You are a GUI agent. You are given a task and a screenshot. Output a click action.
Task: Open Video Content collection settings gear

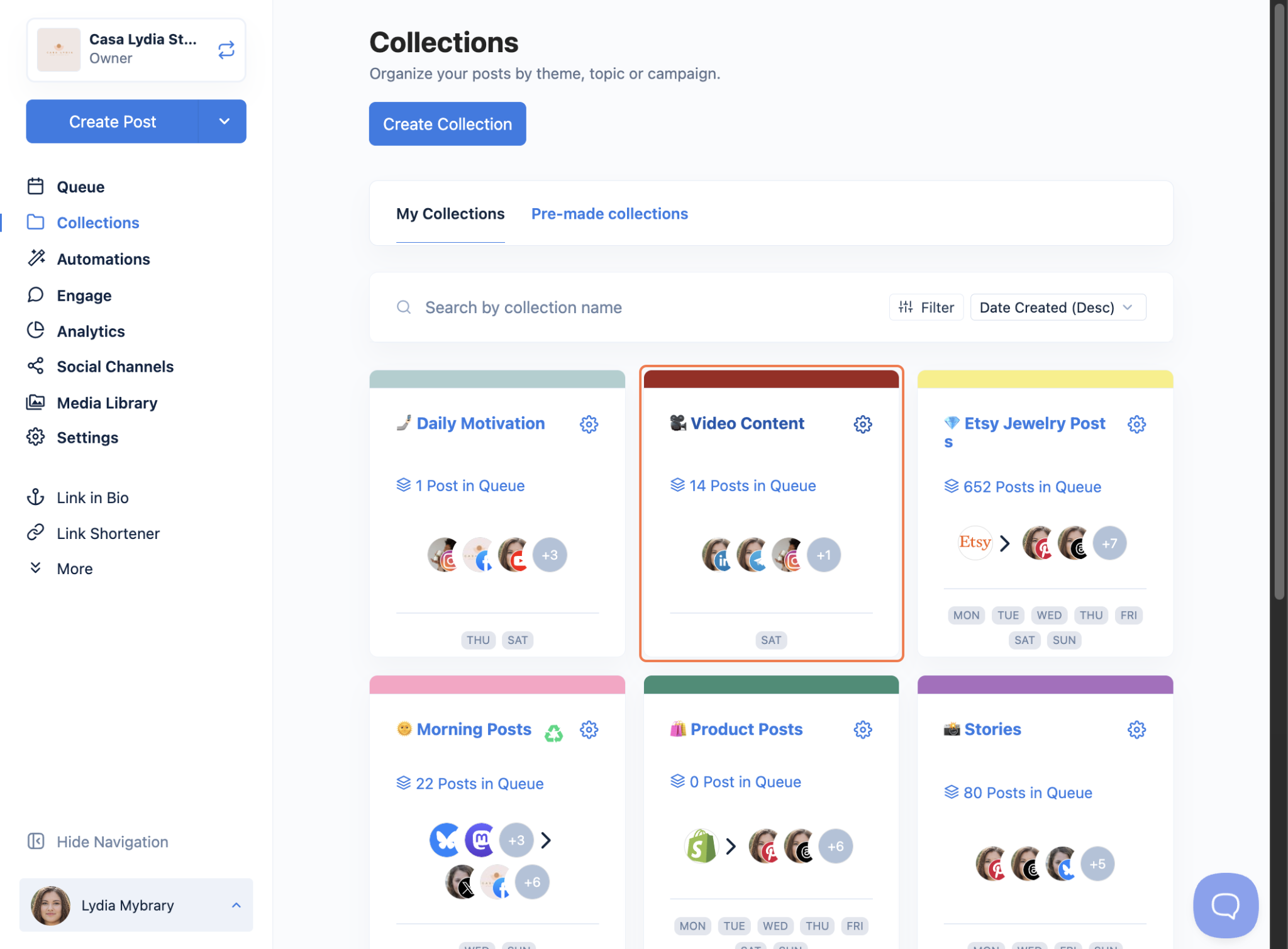862,425
